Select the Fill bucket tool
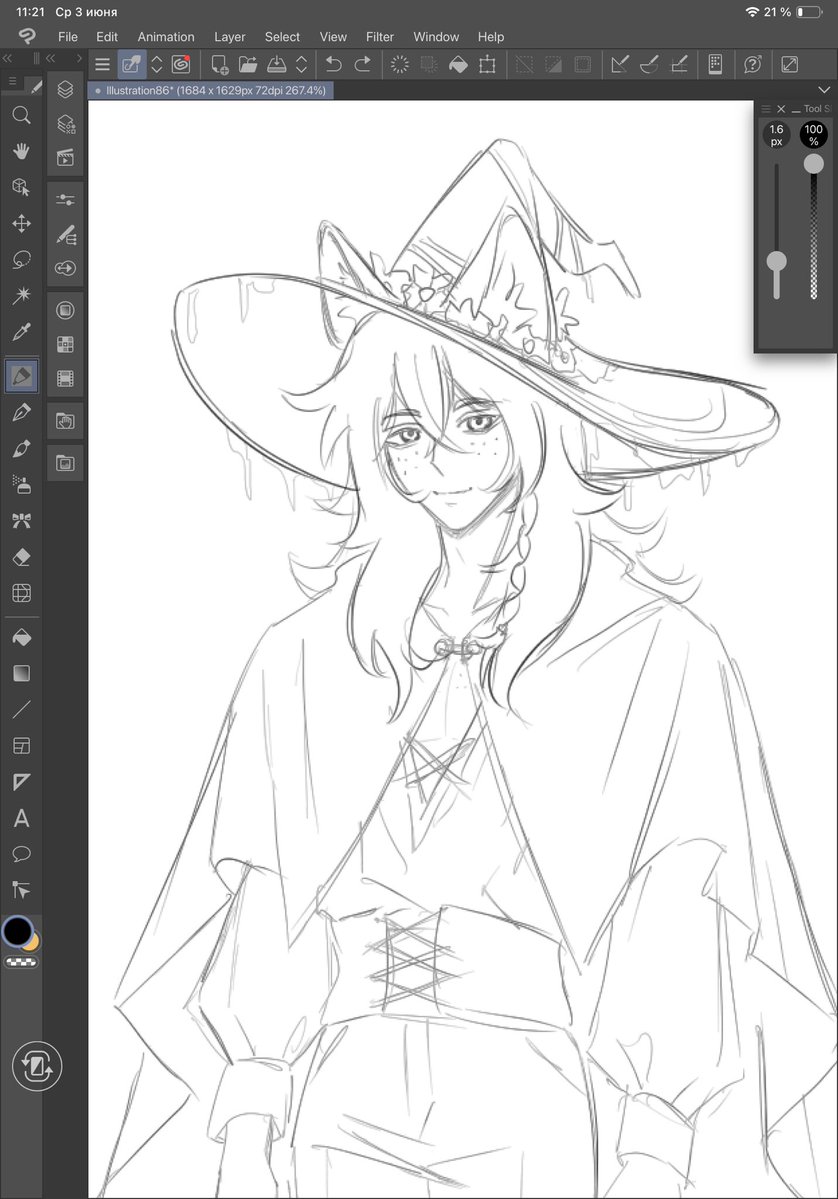The image size is (838, 1199). (x=21, y=637)
